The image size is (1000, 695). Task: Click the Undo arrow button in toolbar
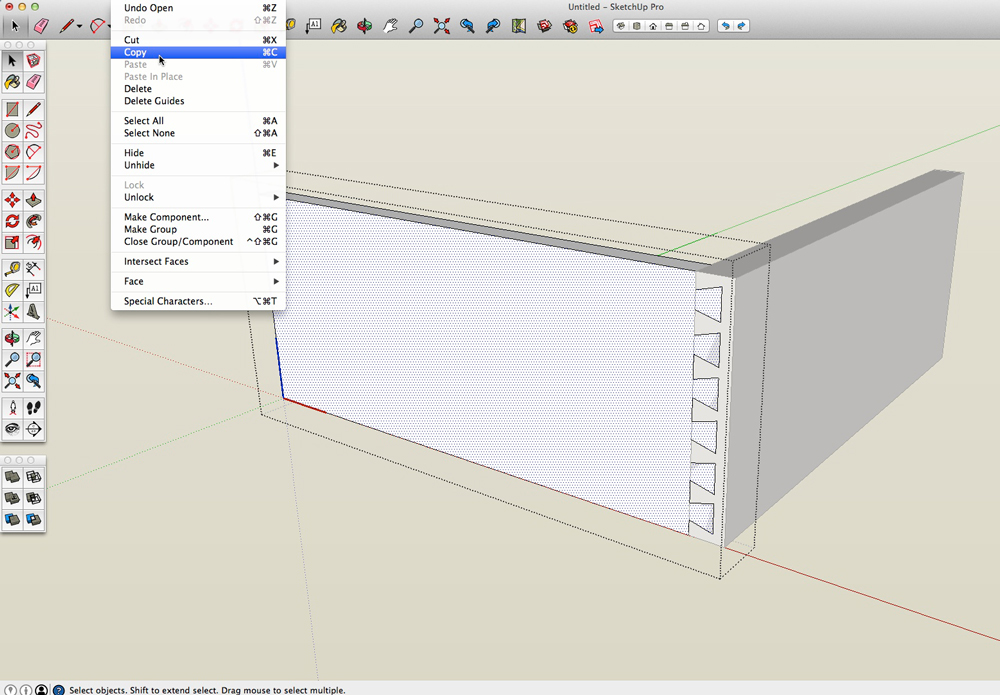click(725, 26)
